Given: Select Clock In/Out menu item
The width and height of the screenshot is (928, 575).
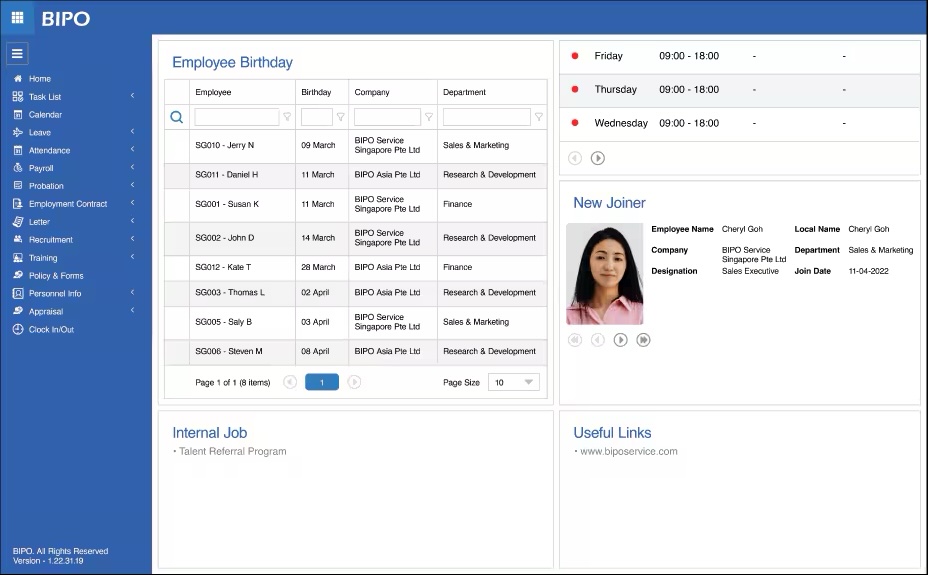Looking at the screenshot, I should pyautogui.click(x=51, y=330).
